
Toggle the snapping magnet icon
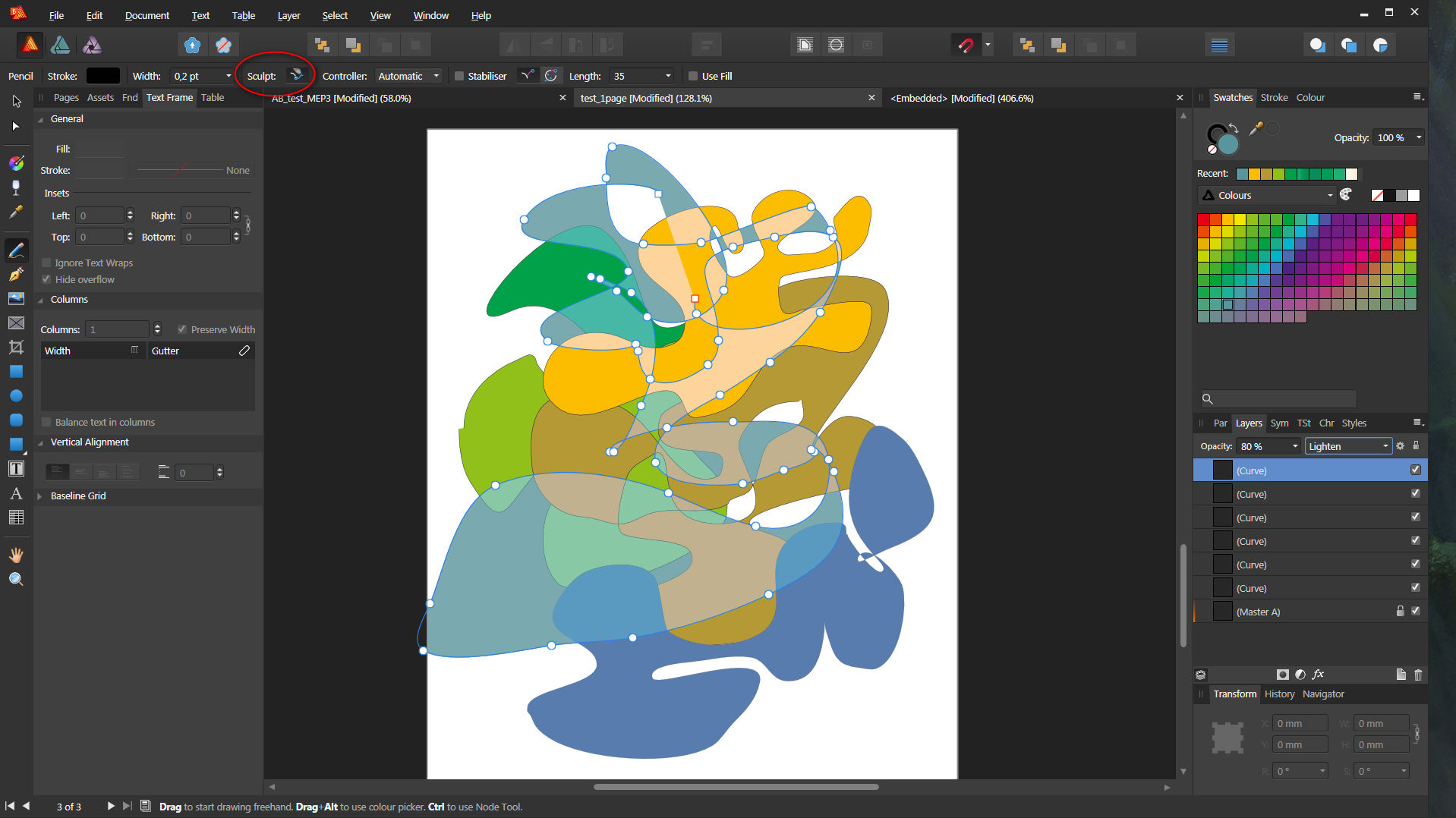coord(965,46)
